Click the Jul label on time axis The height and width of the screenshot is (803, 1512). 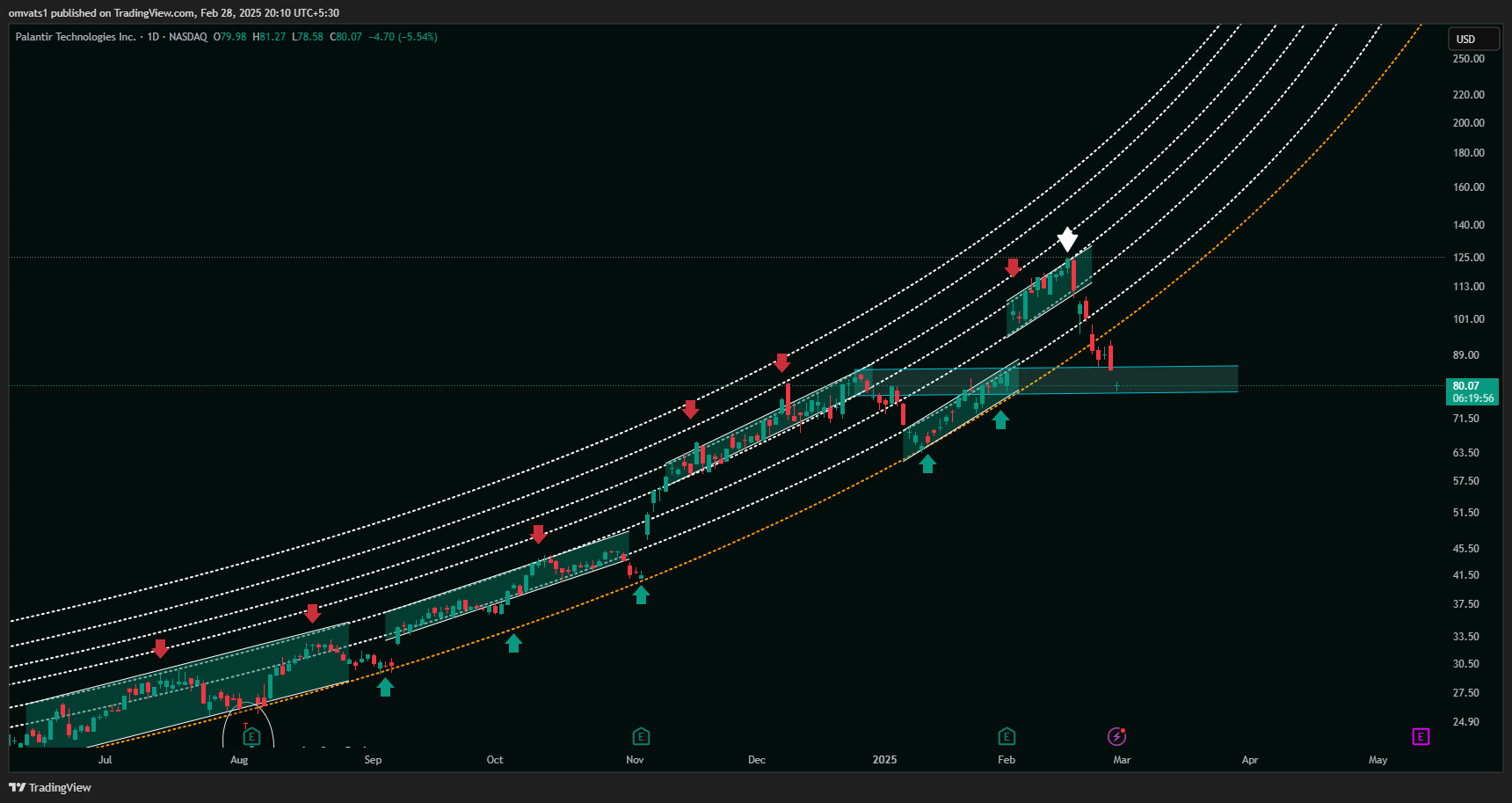coord(105,760)
